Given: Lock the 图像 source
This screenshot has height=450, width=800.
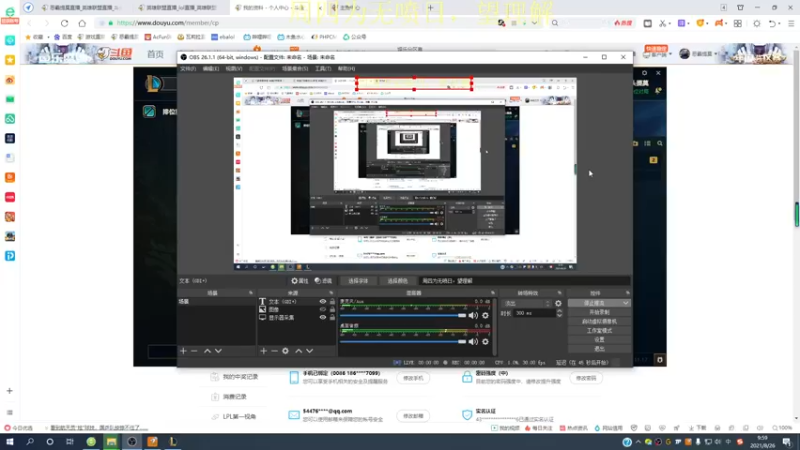Looking at the screenshot, I should point(332,309).
